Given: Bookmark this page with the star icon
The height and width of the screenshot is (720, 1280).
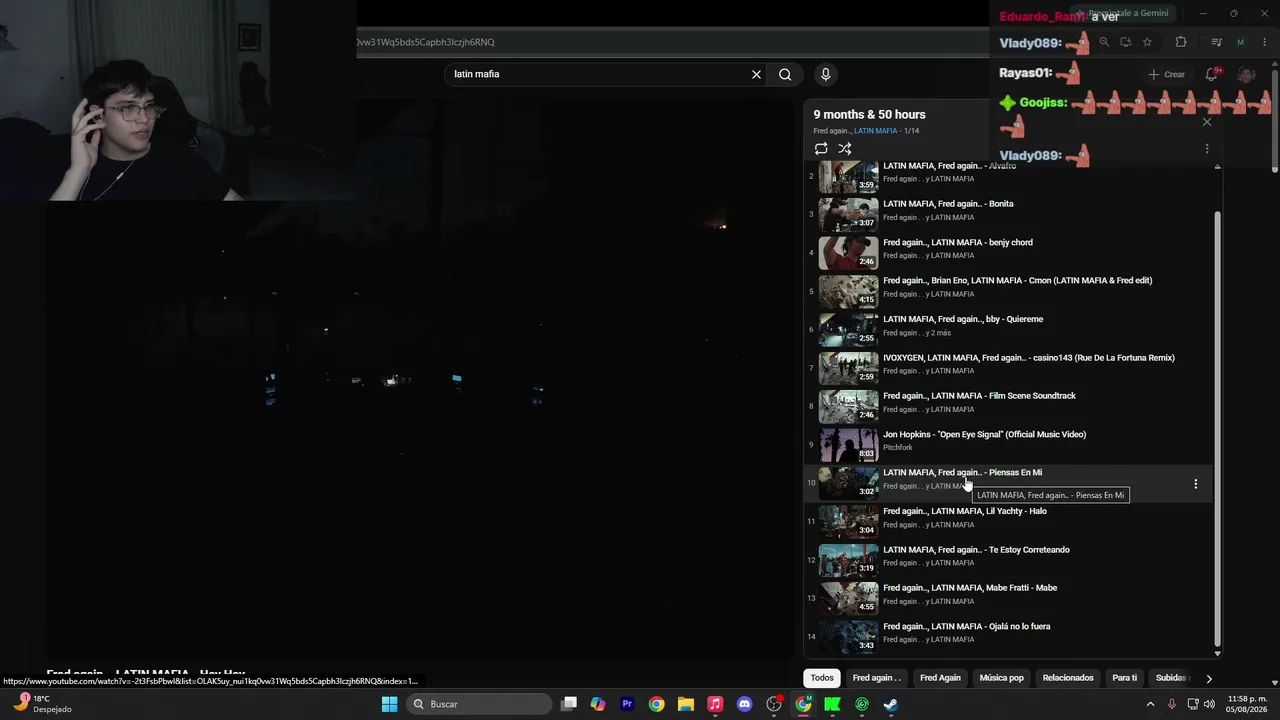Looking at the screenshot, I should (x=1147, y=42).
